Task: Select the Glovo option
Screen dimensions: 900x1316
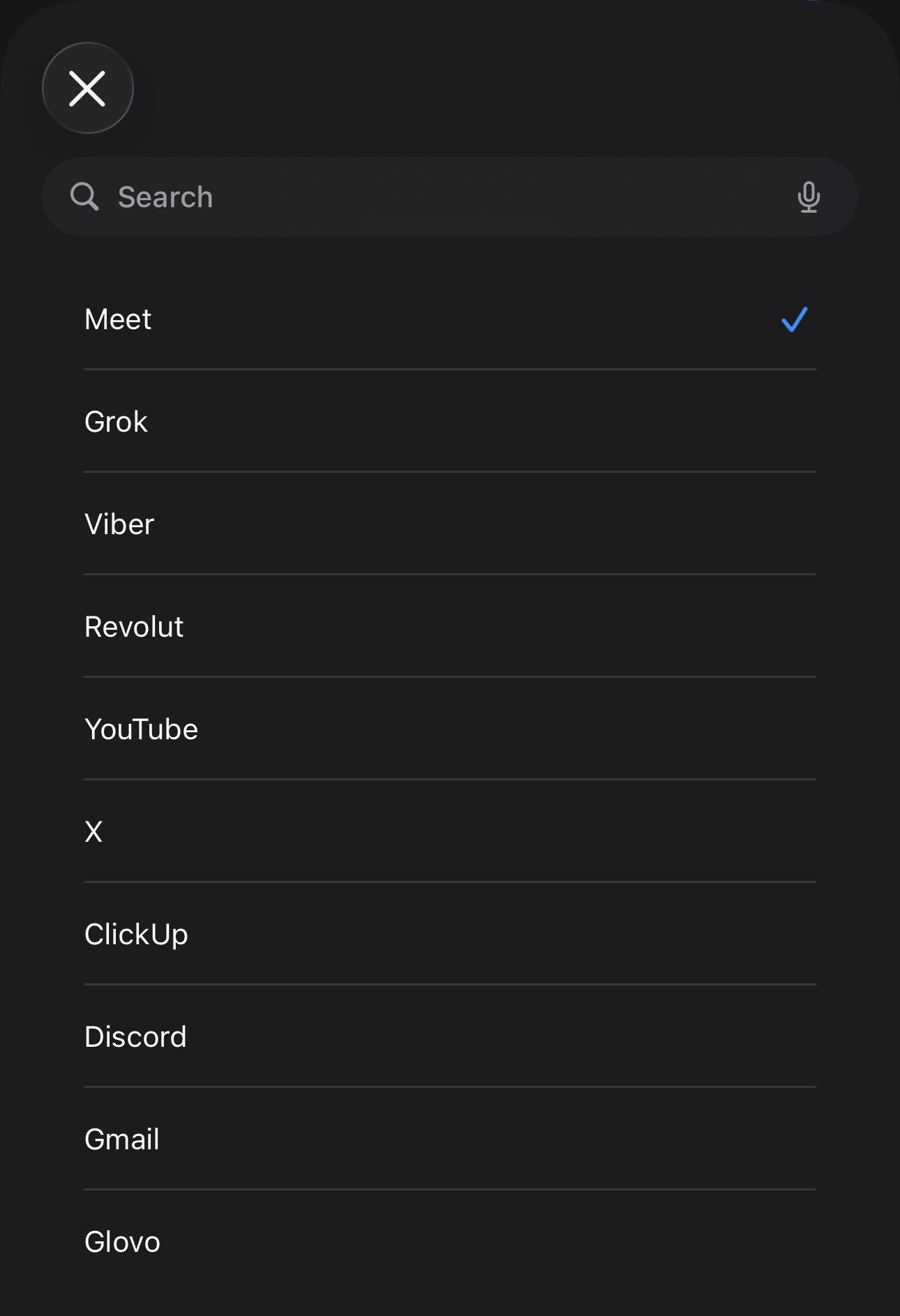Action: tap(123, 1242)
